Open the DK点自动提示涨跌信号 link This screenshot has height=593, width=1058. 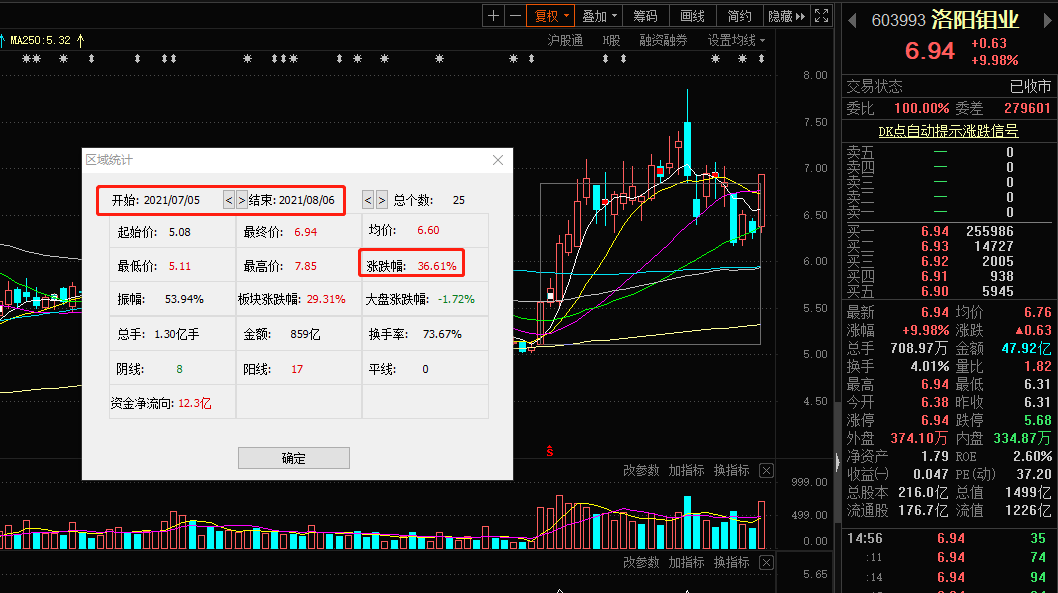pyautogui.click(x=948, y=131)
